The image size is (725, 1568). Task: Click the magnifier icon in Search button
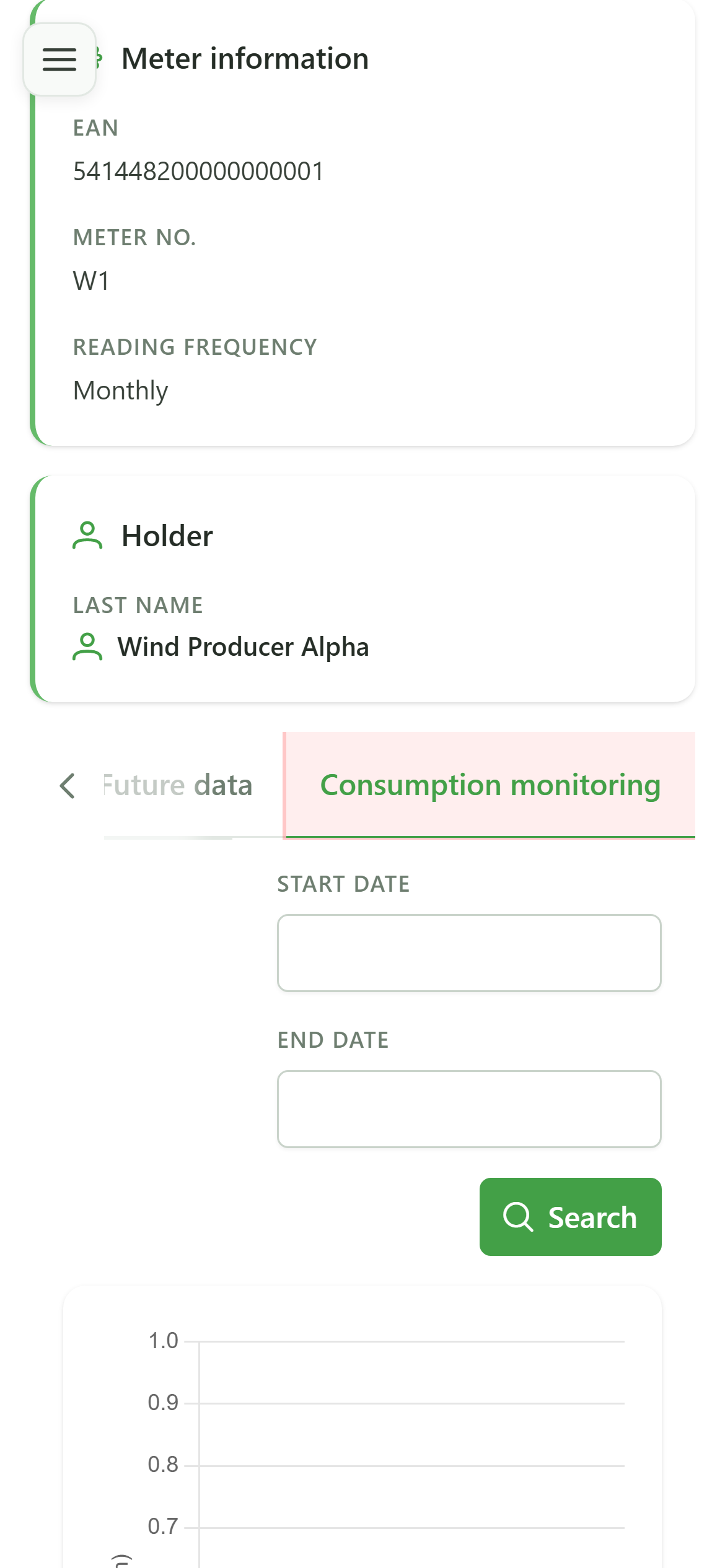518,1217
